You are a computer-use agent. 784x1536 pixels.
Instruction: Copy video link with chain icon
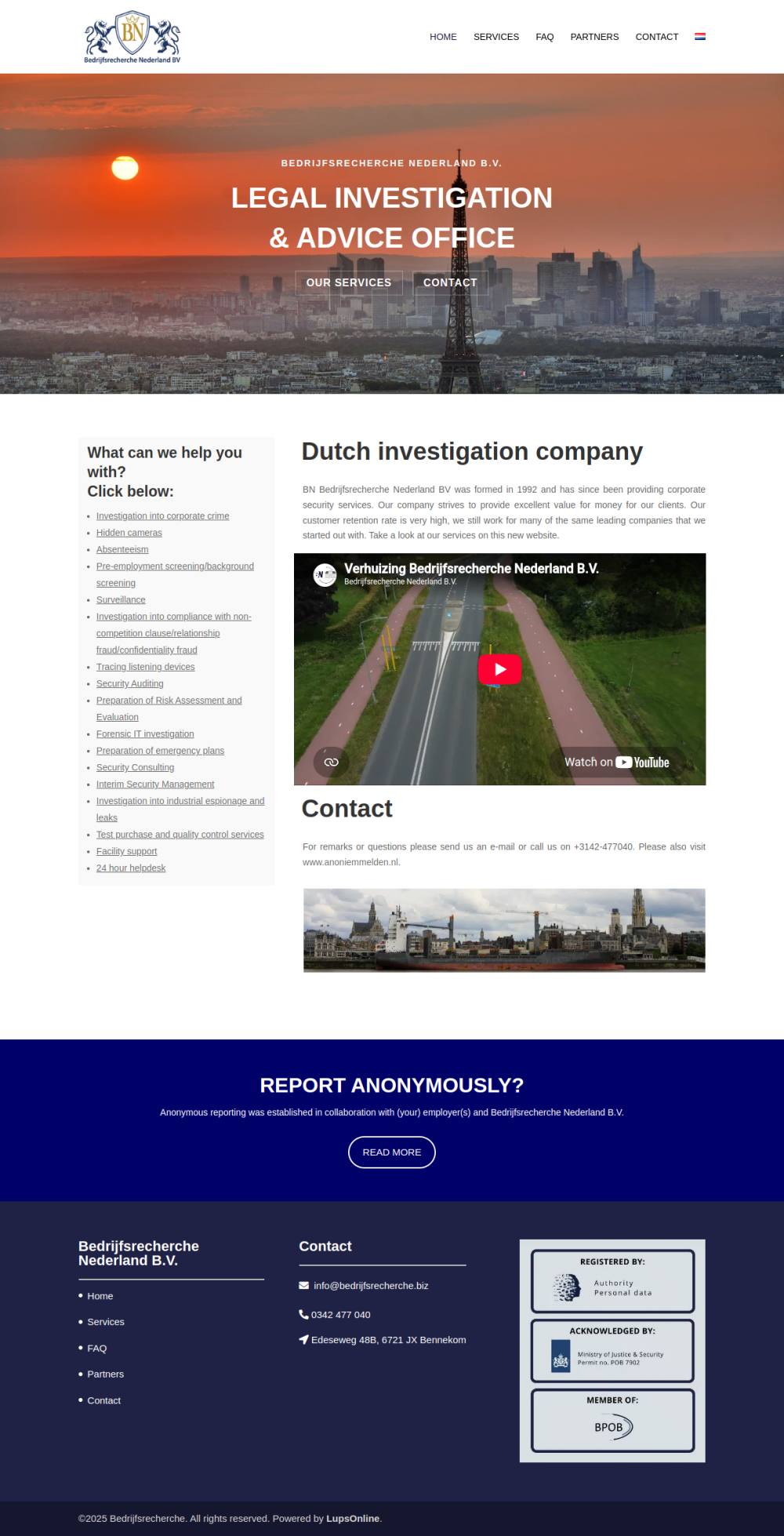pyautogui.click(x=331, y=762)
